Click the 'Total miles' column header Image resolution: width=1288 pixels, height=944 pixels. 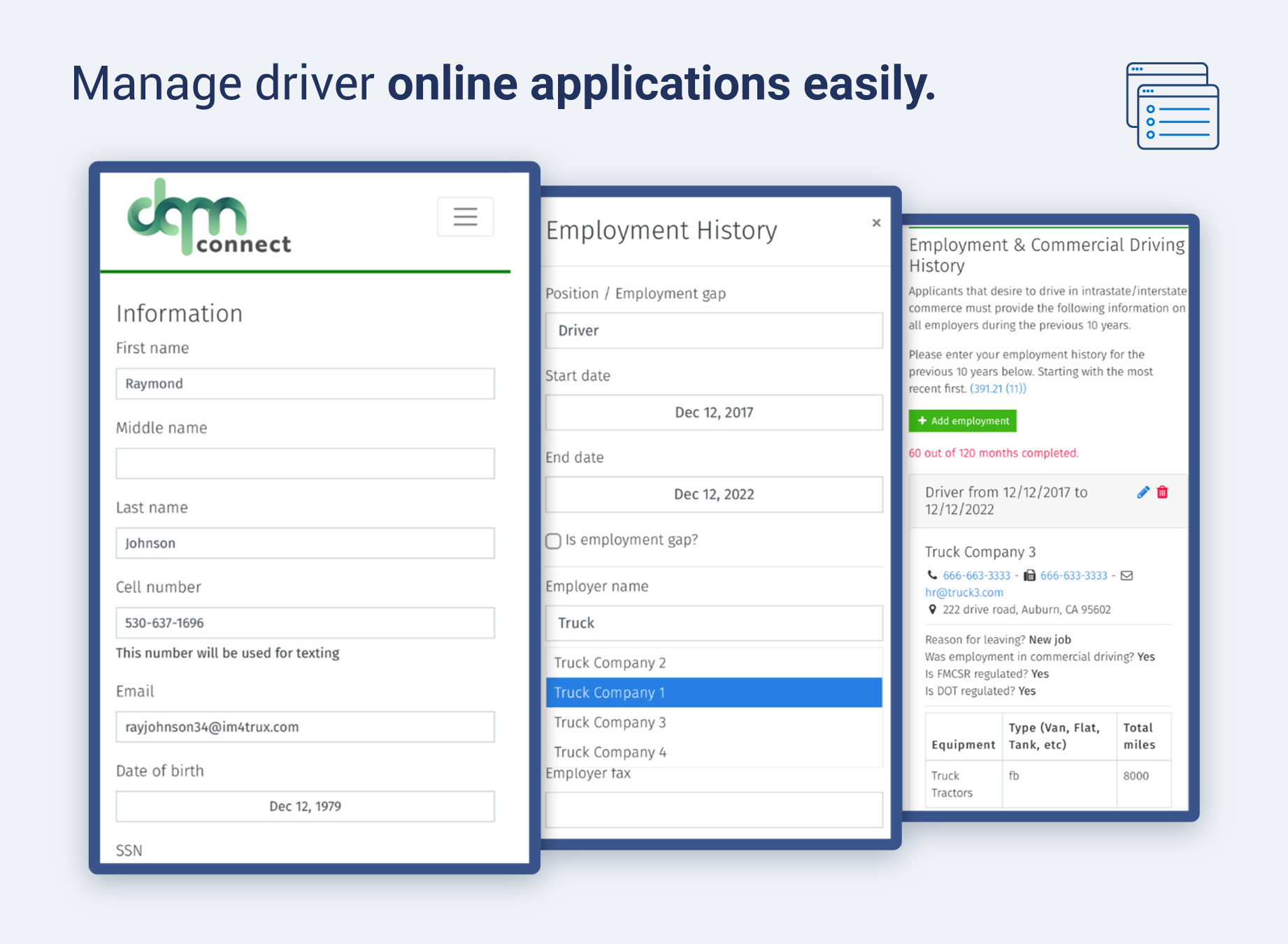coord(1144,736)
